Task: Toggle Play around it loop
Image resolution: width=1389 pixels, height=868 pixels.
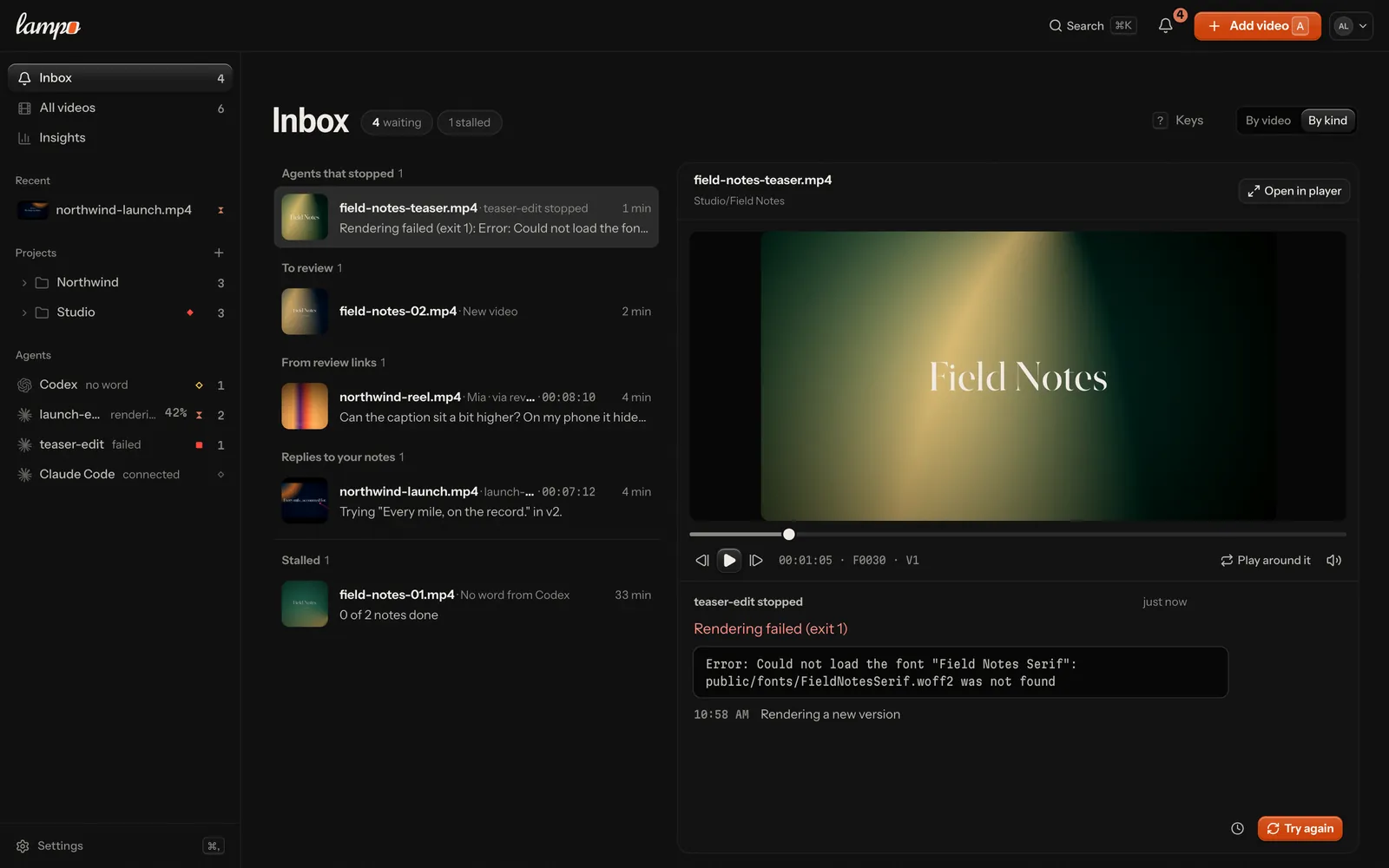Action: pos(1266,561)
